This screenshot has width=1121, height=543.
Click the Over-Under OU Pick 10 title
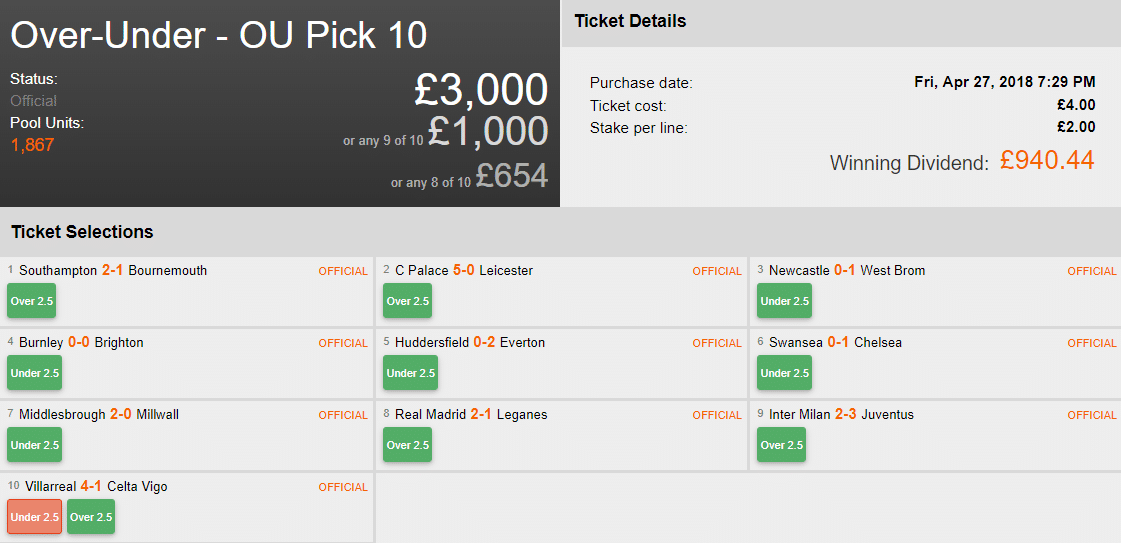point(218,36)
